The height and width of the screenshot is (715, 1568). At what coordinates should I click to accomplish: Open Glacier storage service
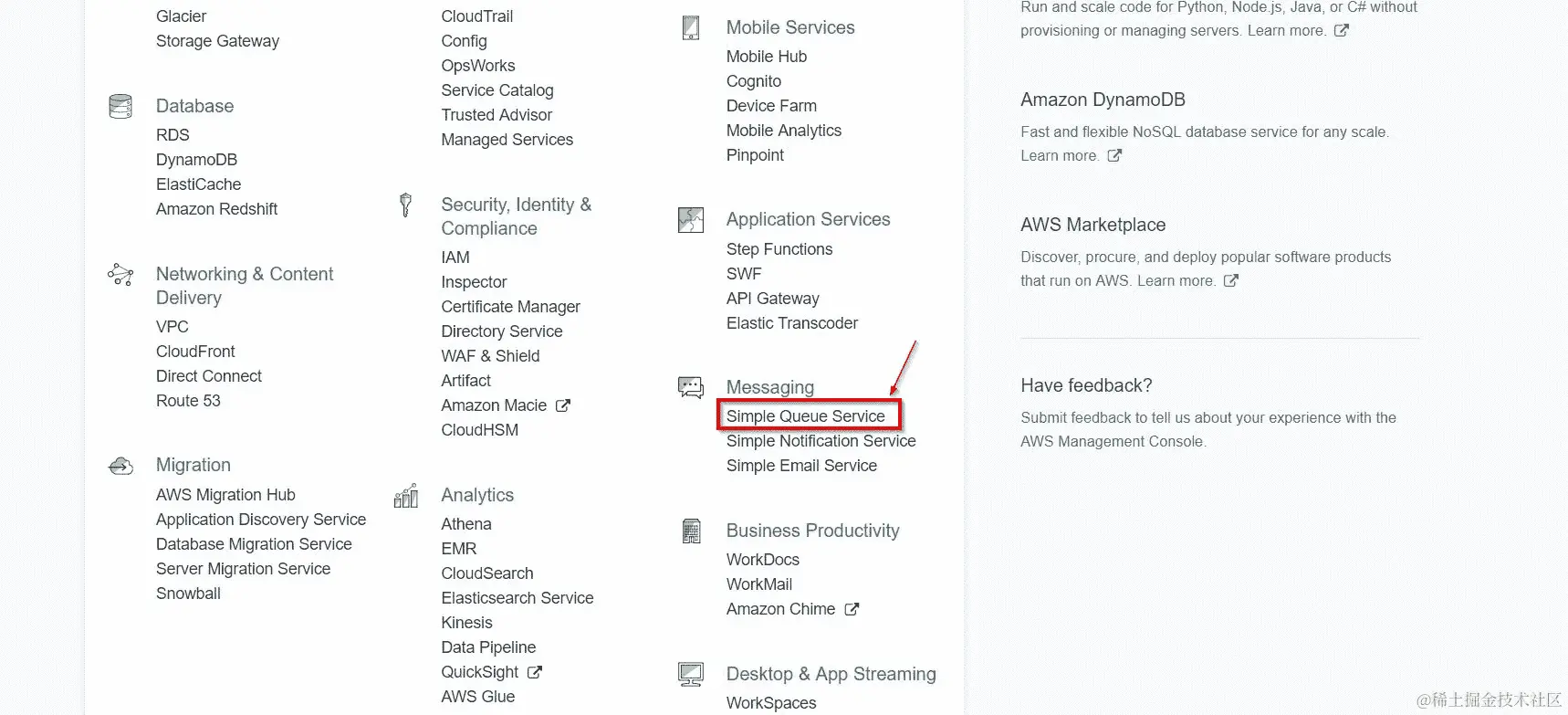coord(181,16)
